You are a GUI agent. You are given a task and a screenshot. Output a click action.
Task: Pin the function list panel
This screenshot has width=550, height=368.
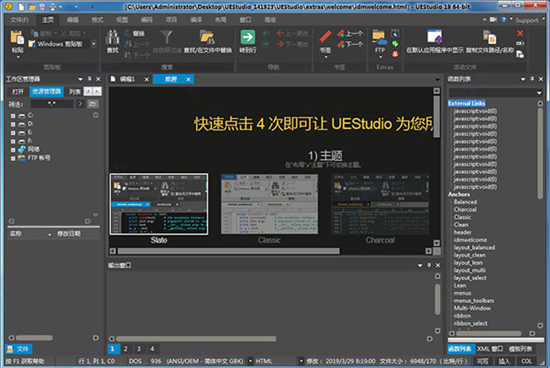pos(532,79)
